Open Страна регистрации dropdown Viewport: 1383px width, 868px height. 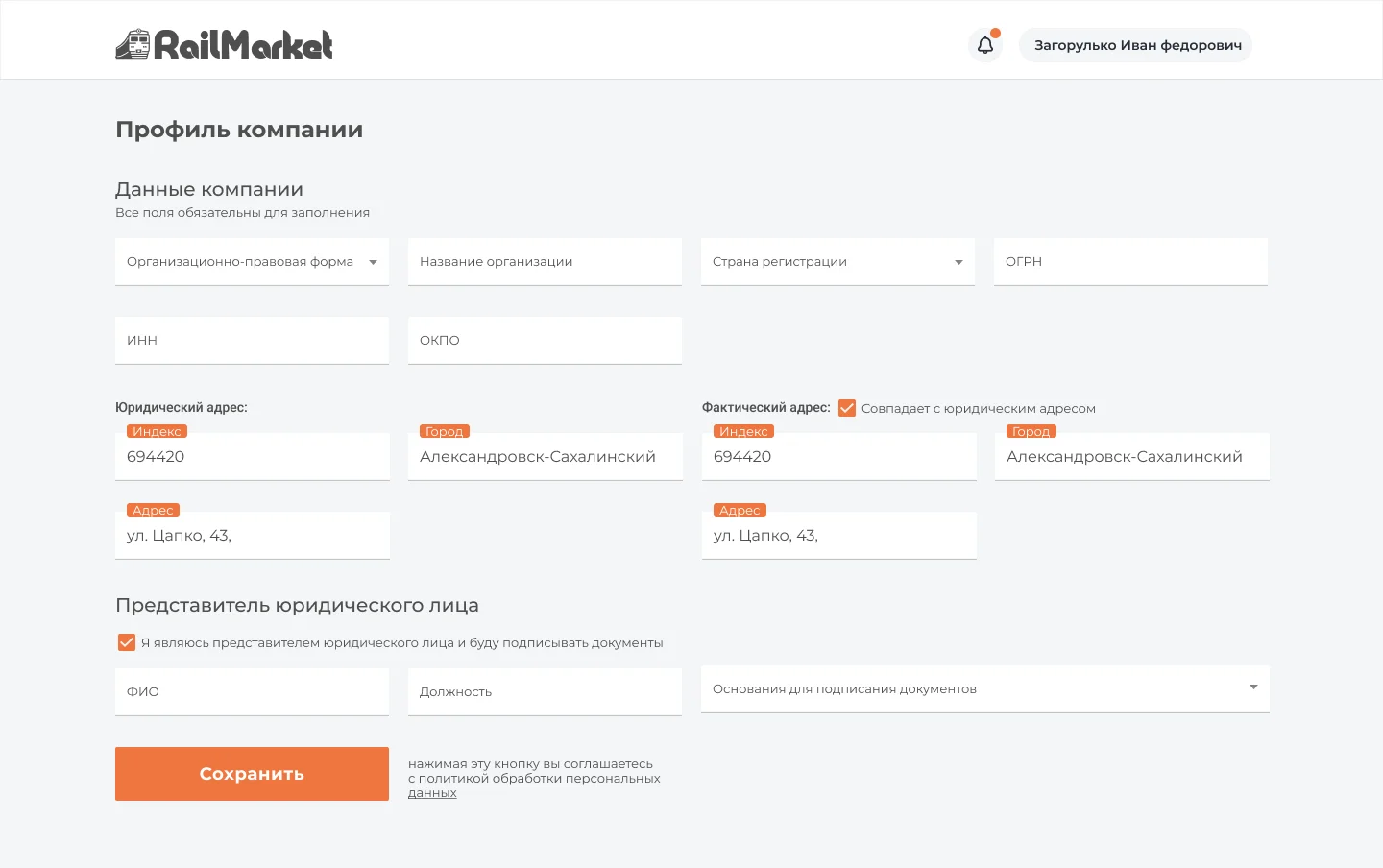click(837, 261)
